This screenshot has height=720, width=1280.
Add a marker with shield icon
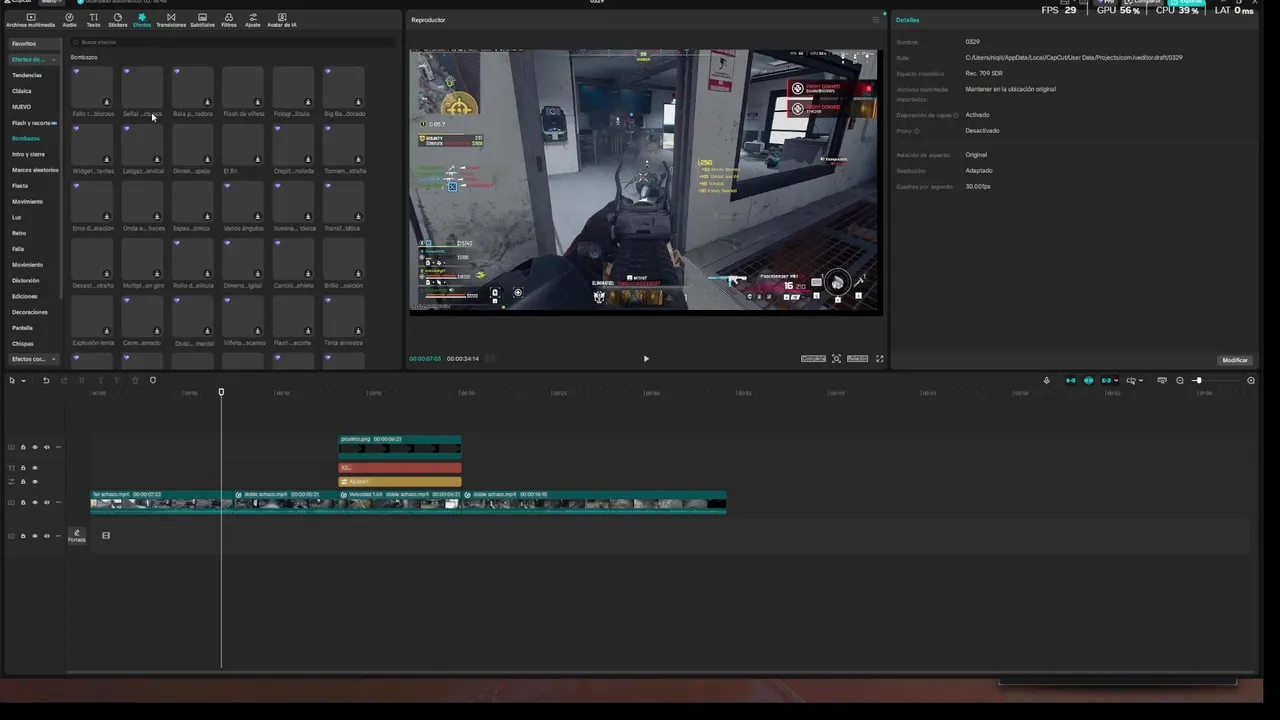tap(153, 380)
